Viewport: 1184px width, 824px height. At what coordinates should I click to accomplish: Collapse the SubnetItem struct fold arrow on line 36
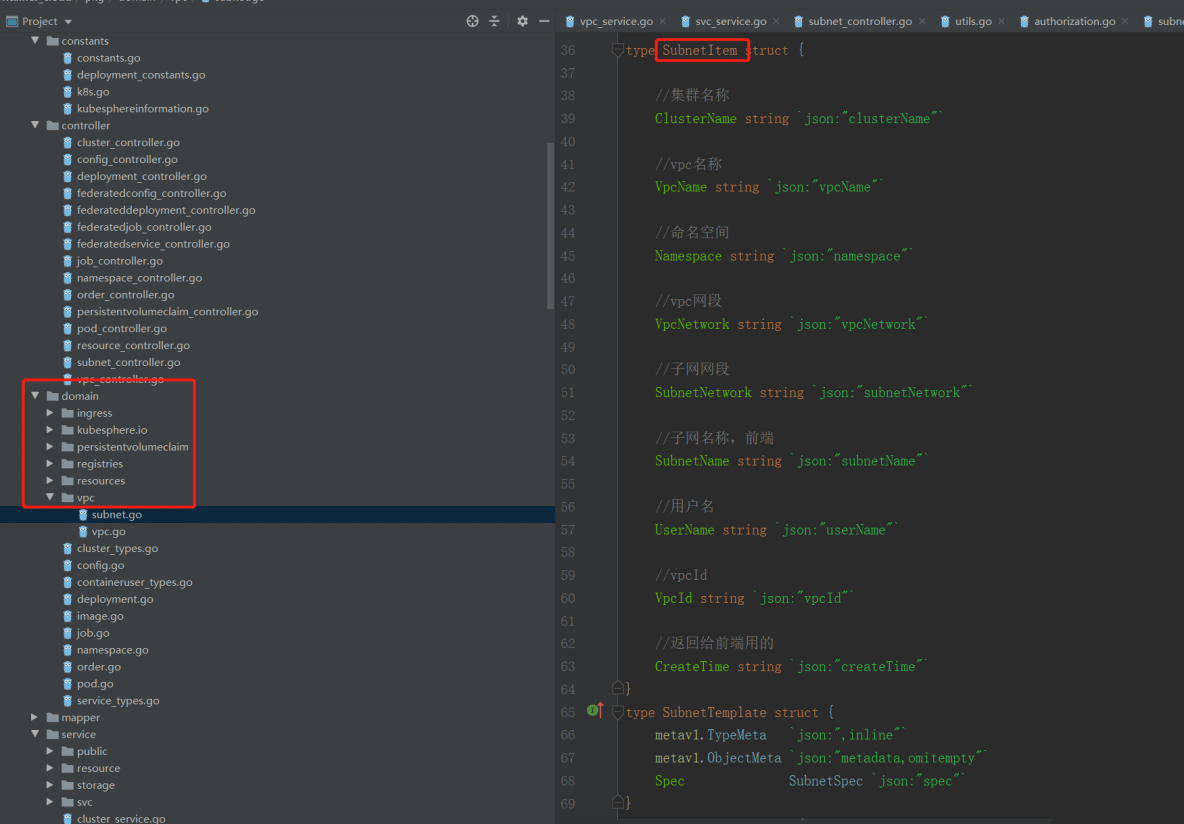pos(617,49)
